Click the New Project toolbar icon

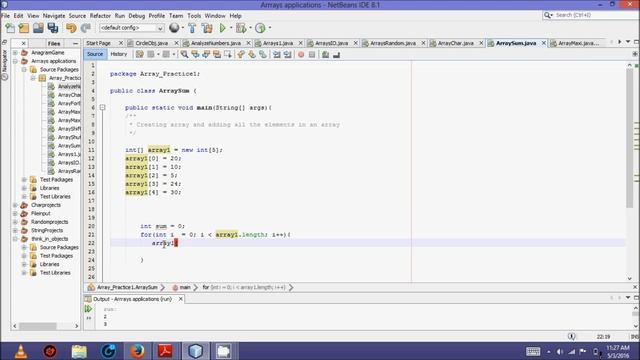click(24, 28)
